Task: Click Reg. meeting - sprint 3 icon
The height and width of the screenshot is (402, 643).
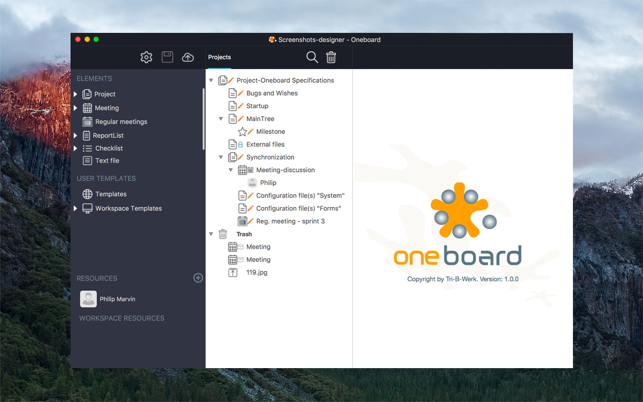Action: click(242, 221)
